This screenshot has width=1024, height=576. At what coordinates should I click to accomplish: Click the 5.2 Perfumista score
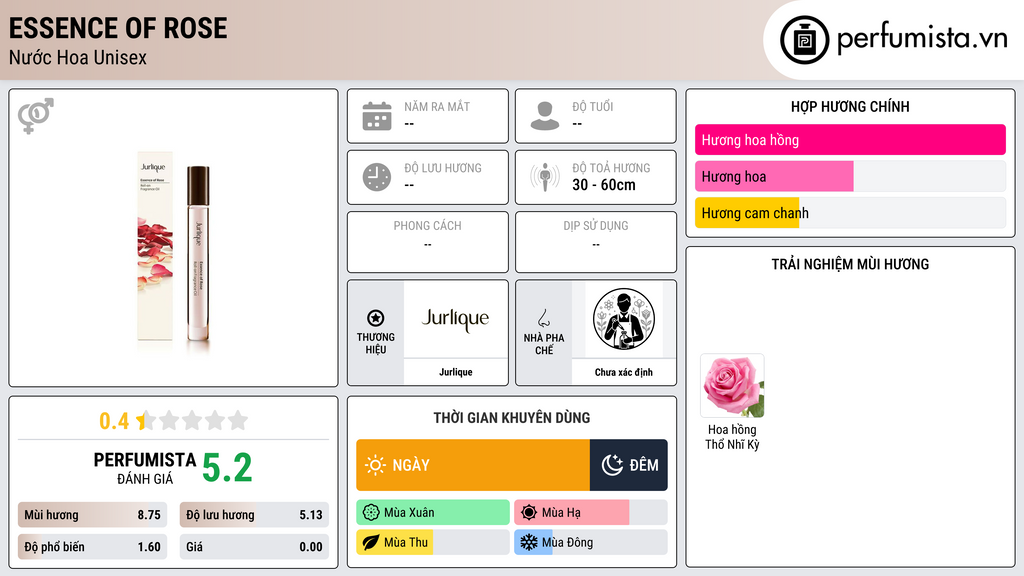(227, 468)
